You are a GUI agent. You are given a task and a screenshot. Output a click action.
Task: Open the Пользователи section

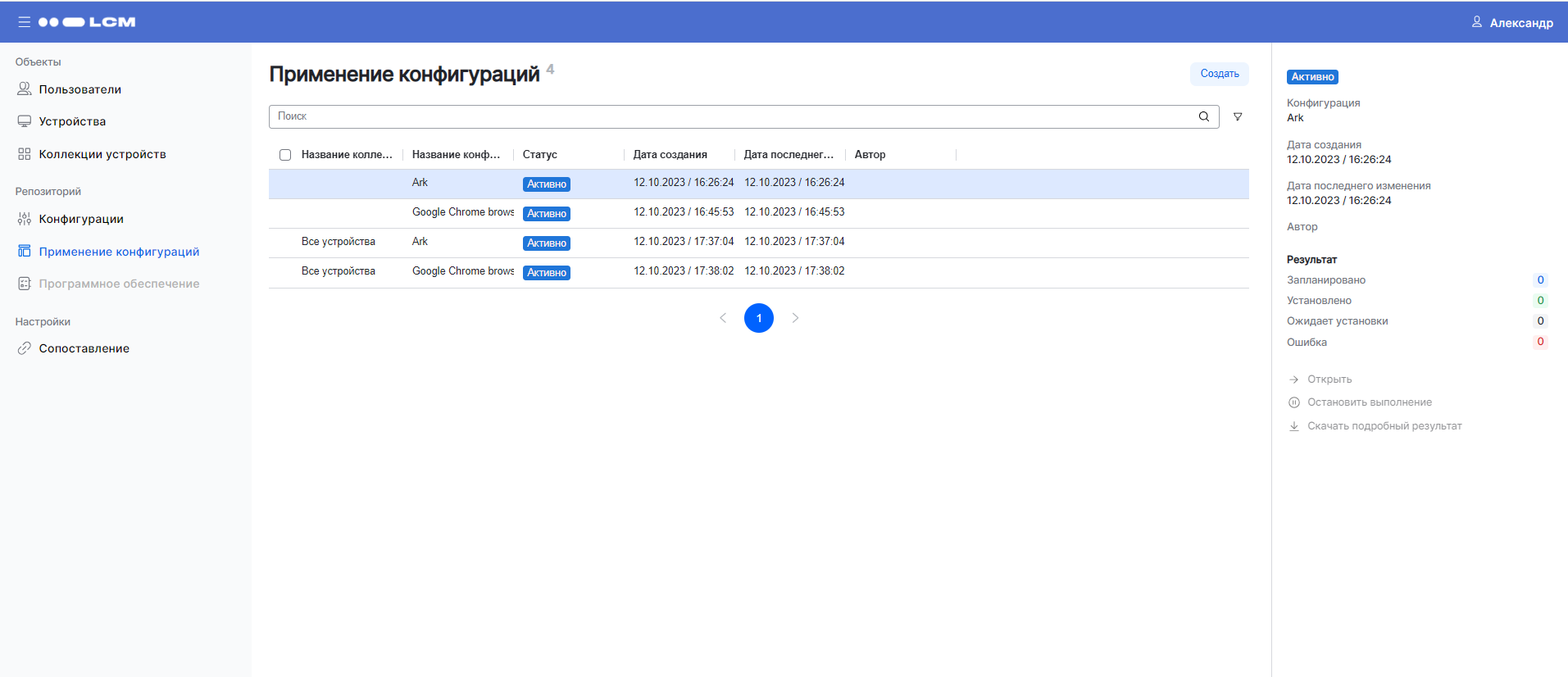point(80,89)
